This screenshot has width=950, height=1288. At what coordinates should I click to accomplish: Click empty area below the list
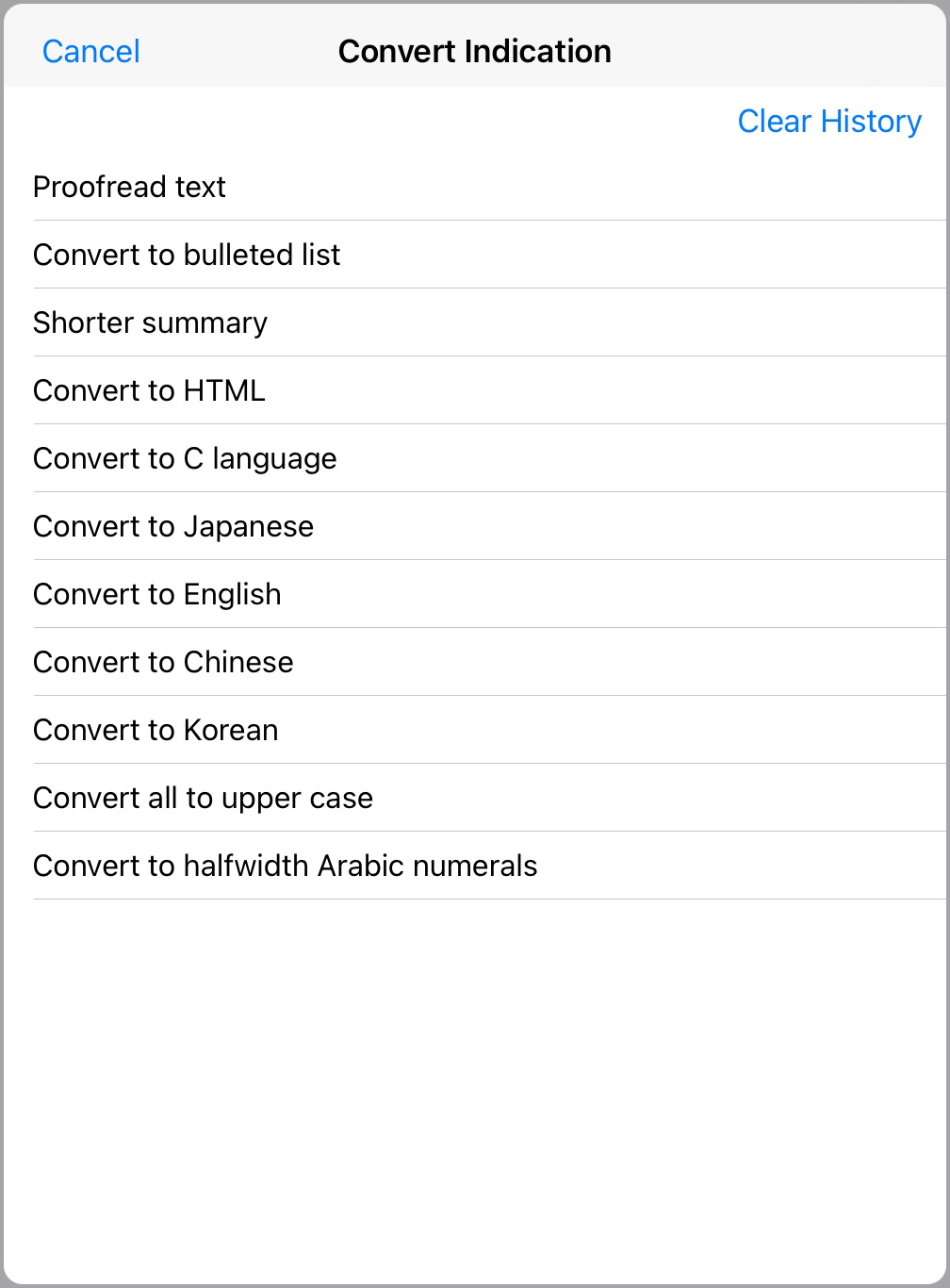pos(475,1084)
